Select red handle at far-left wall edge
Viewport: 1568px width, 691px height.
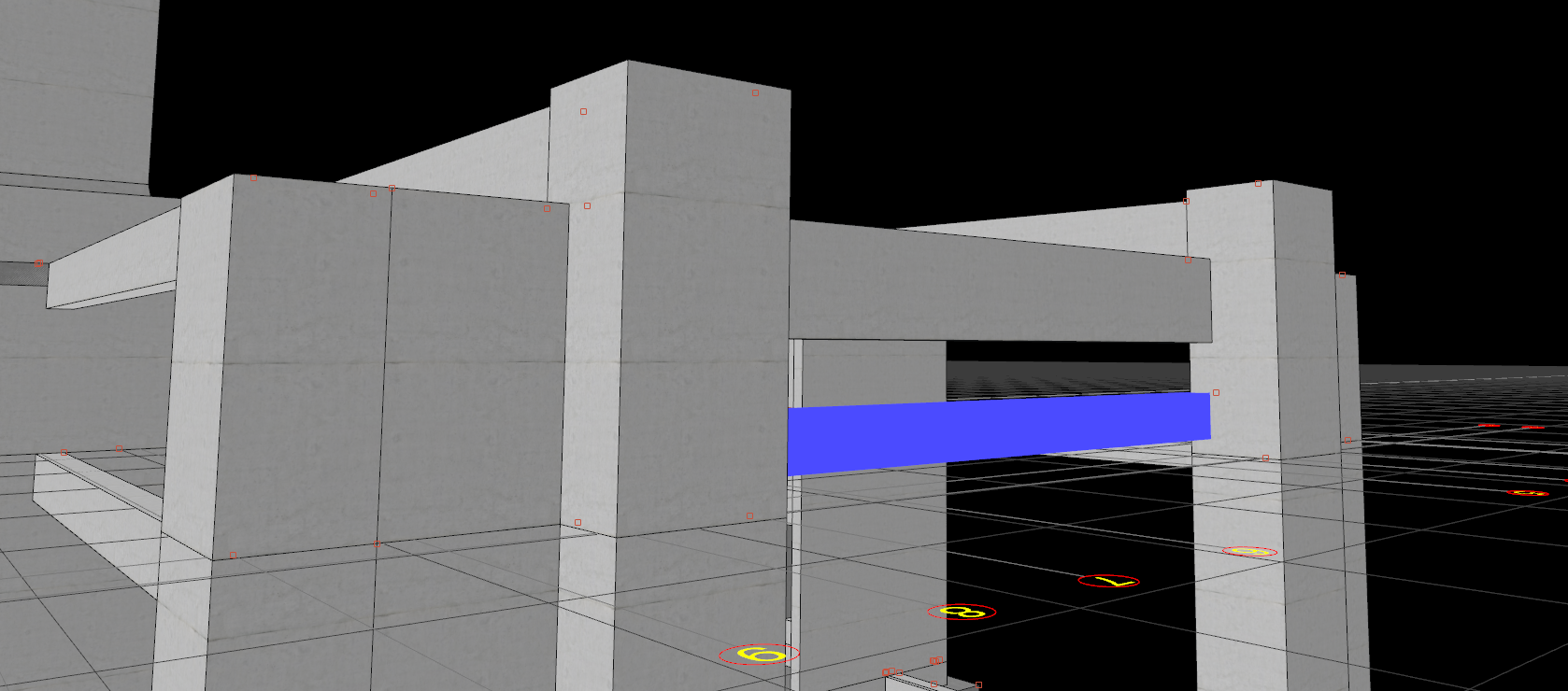tap(38, 263)
